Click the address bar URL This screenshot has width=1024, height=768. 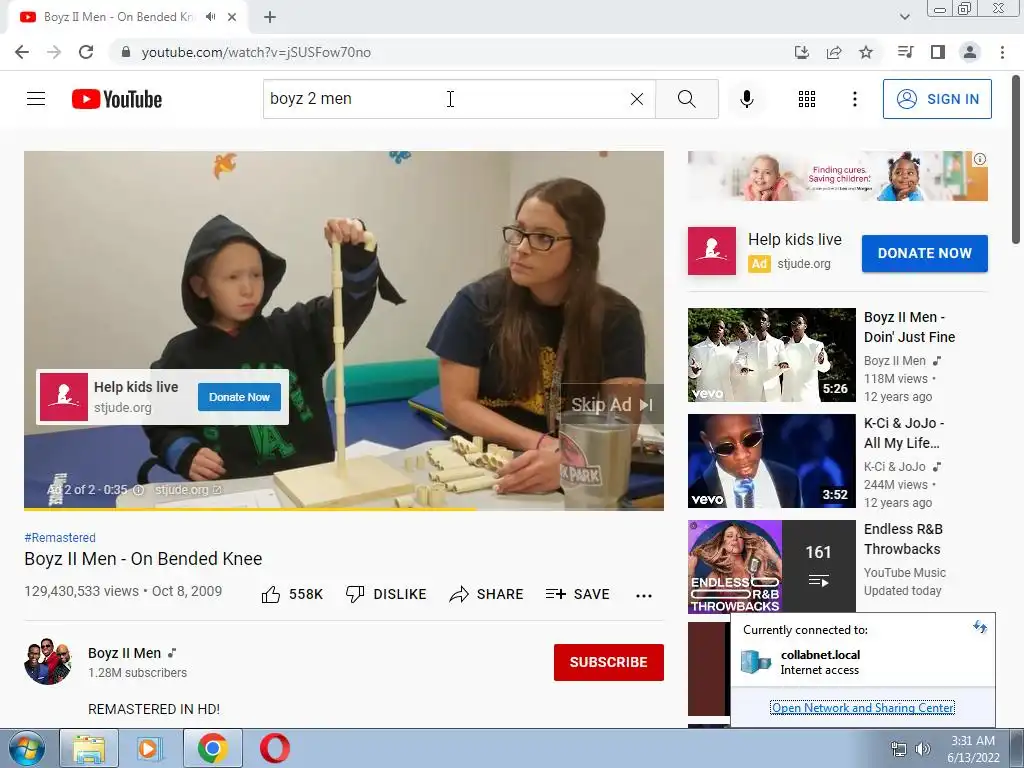tap(256, 52)
